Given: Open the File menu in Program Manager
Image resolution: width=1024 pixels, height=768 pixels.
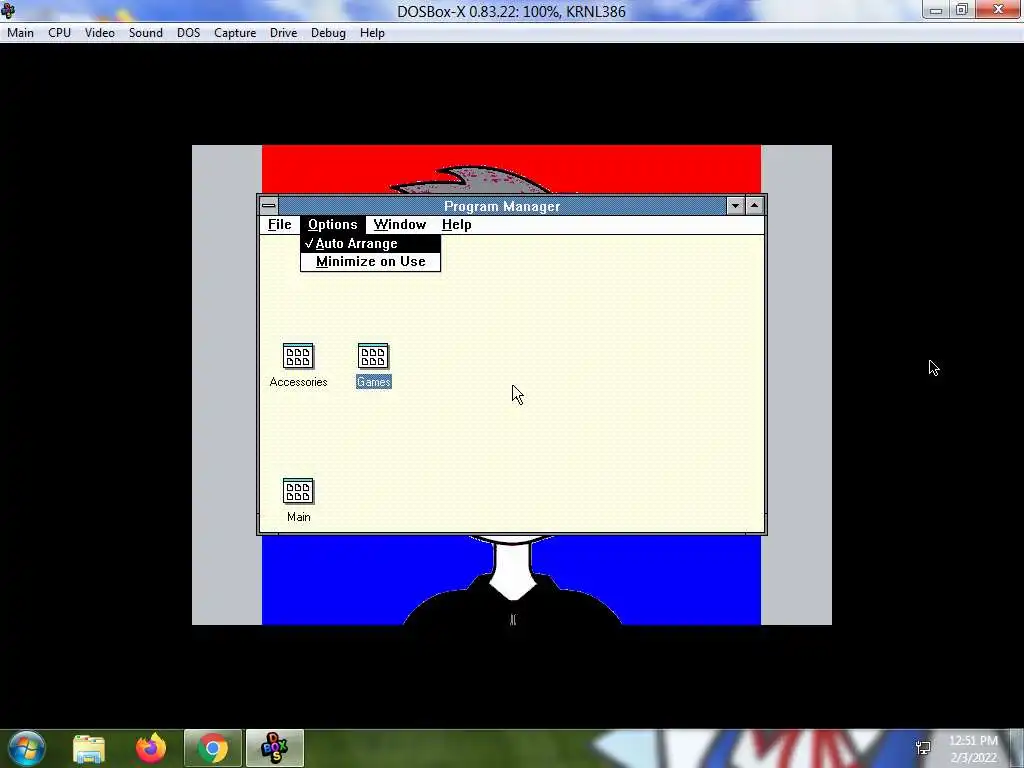Looking at the screenshot, I should (x=280, y=225).
